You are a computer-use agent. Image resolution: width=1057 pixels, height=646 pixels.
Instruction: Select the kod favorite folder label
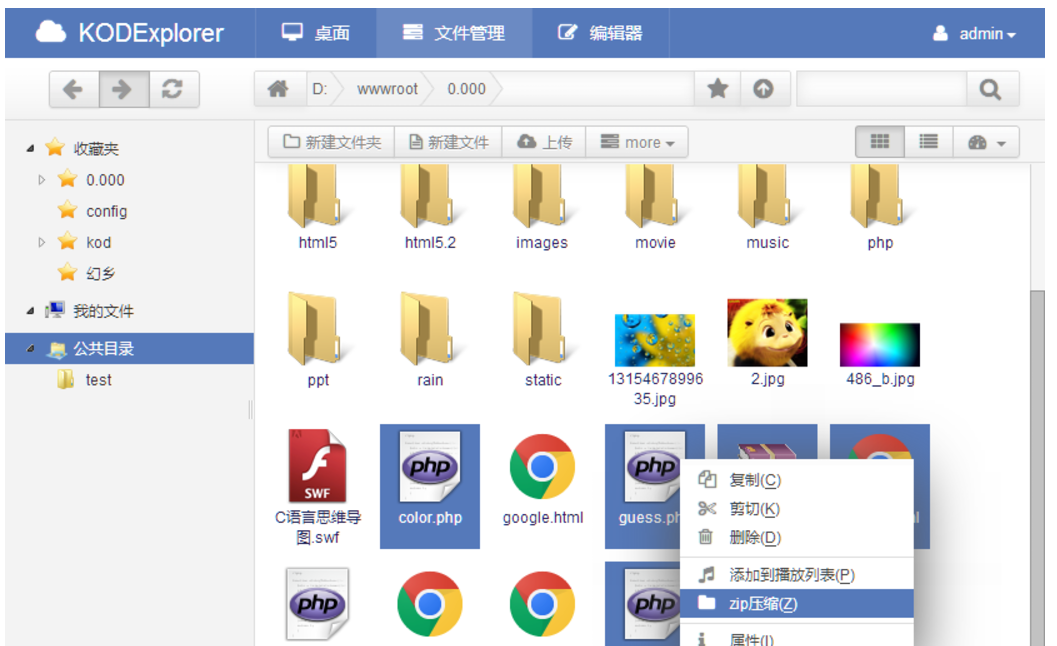pos(98,242)
